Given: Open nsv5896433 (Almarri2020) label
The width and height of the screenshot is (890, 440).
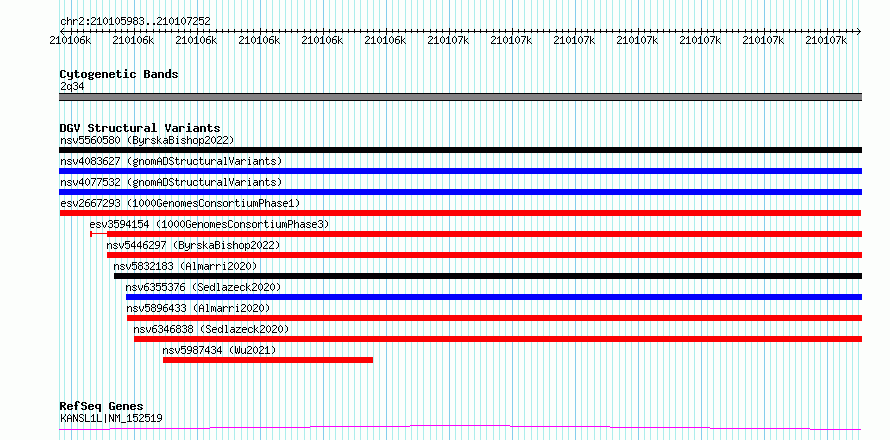Looking at the screenshot, I should click(x=199, y=308).
